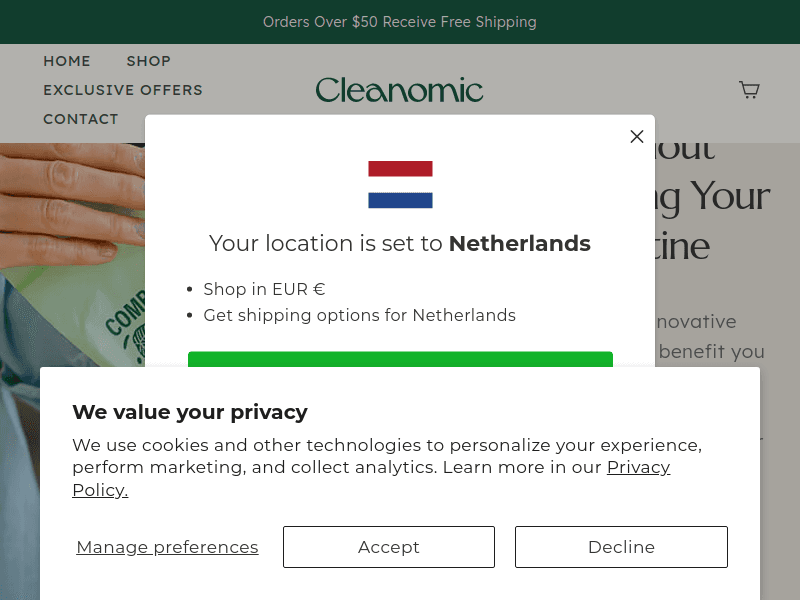This screenshot has height=600, width=800.
Task: Open the HOME navigation link
Action: coord(66,61)
